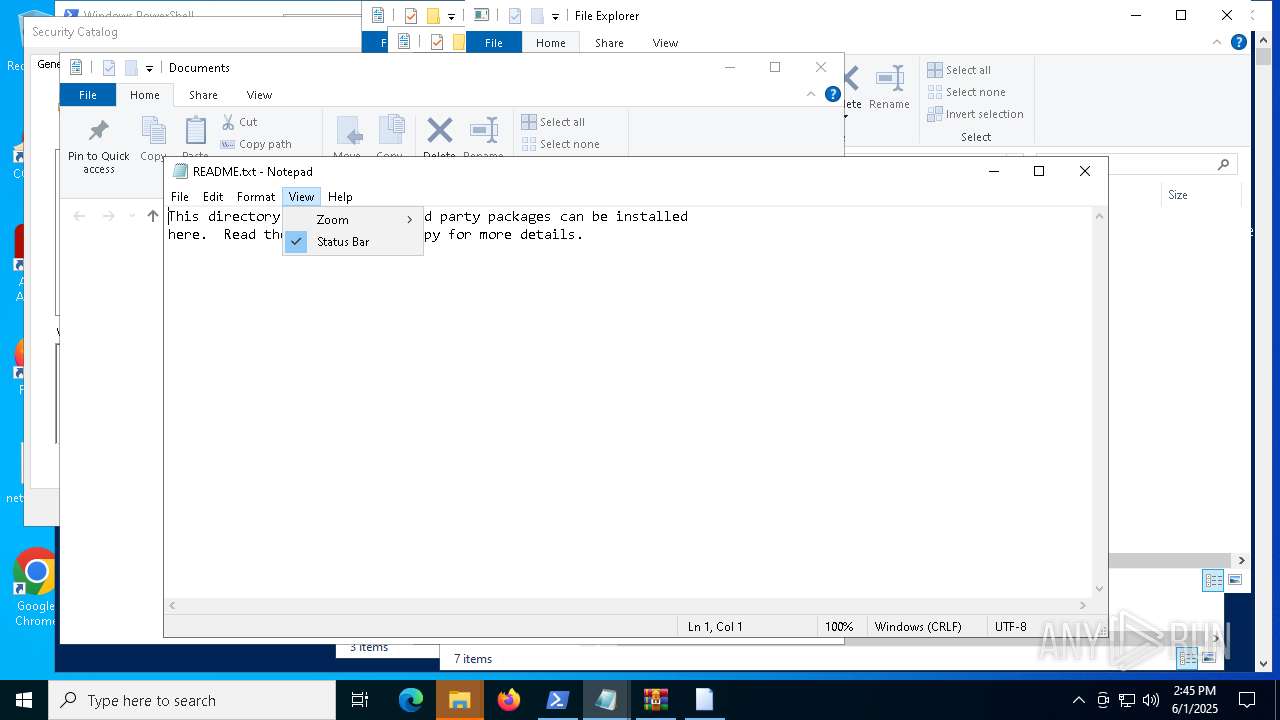Switch to PowerShell from the taskbar
This screenshot has height=720, width=1280.
coord(558,700)
